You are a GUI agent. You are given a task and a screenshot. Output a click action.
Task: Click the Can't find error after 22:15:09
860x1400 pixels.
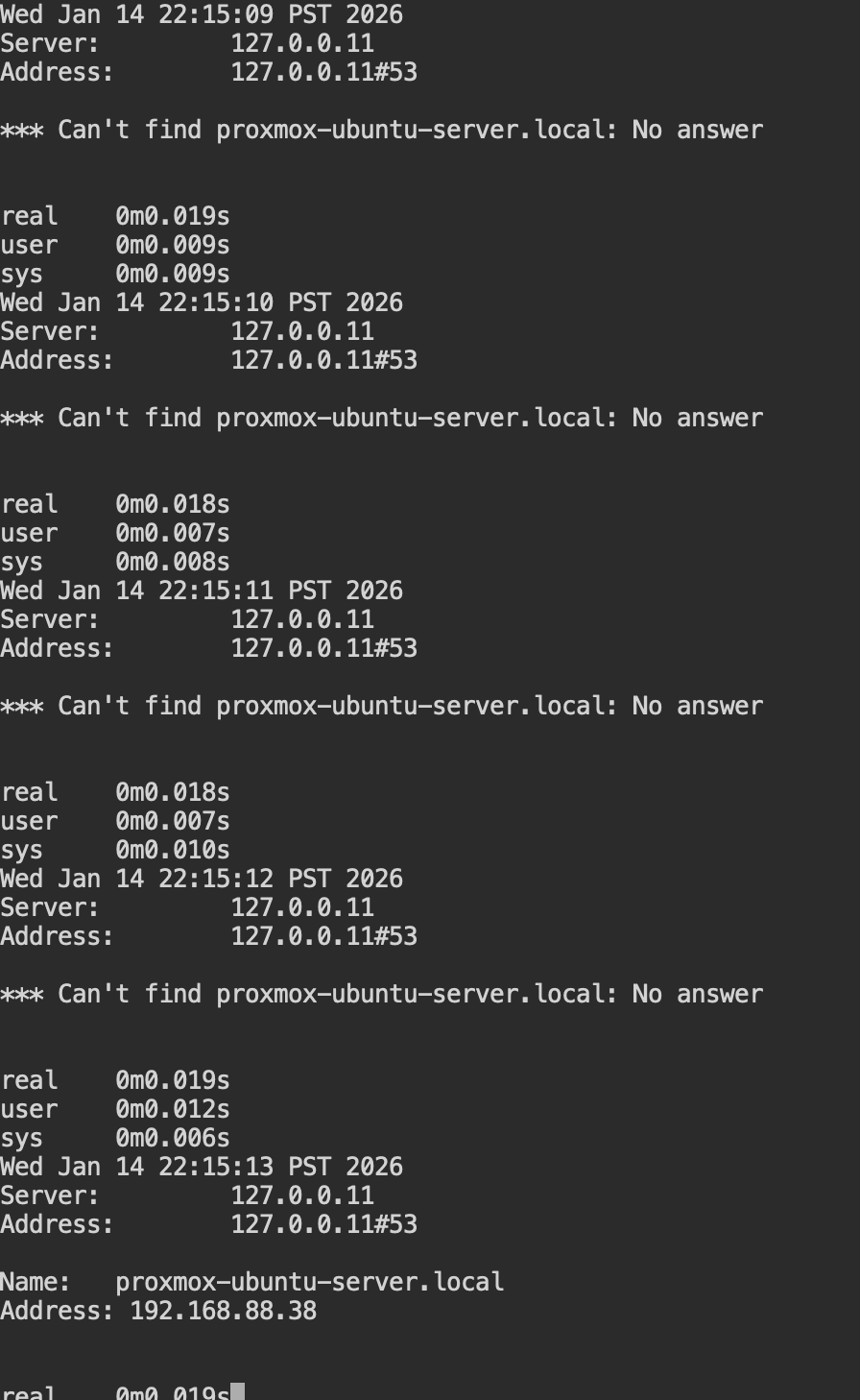(x=381, y=130)
